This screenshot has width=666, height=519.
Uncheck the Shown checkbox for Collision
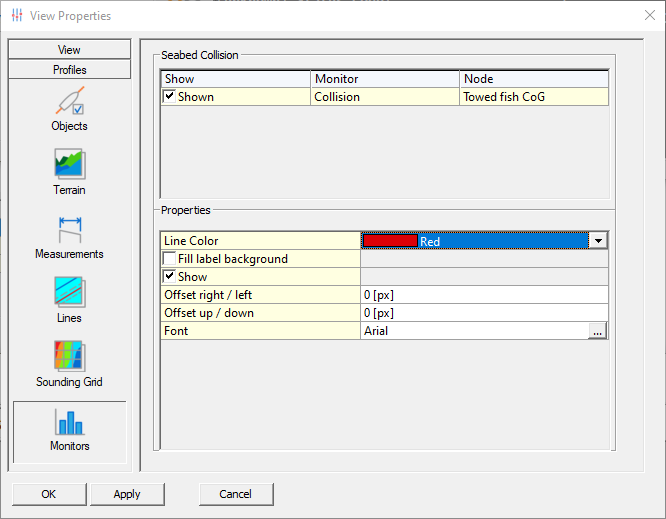pos(170,97)
